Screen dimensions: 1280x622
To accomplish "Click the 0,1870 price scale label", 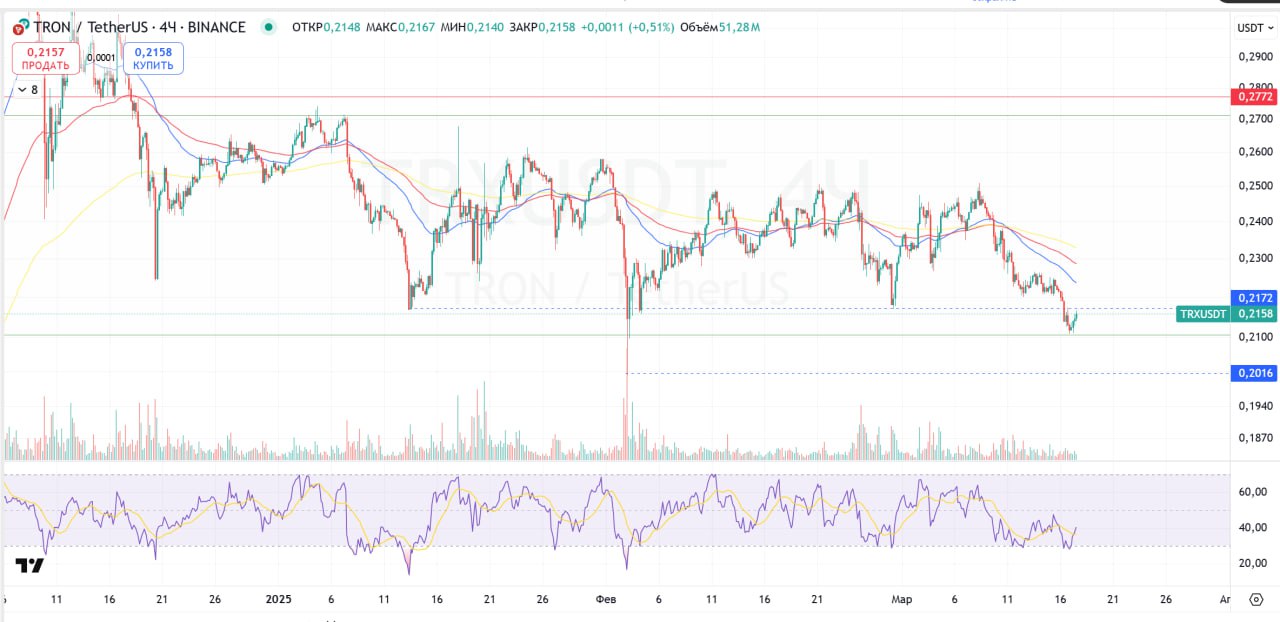I will 1255,438.
